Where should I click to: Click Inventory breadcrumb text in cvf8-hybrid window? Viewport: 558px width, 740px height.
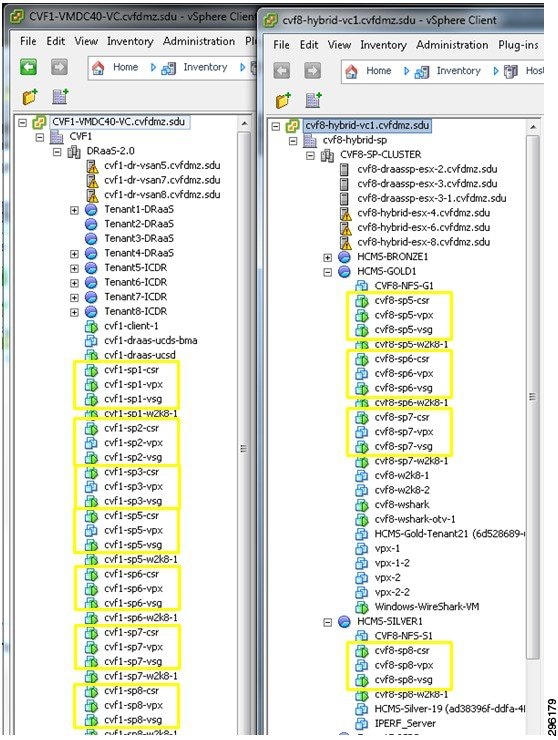[x=458, y=70]
